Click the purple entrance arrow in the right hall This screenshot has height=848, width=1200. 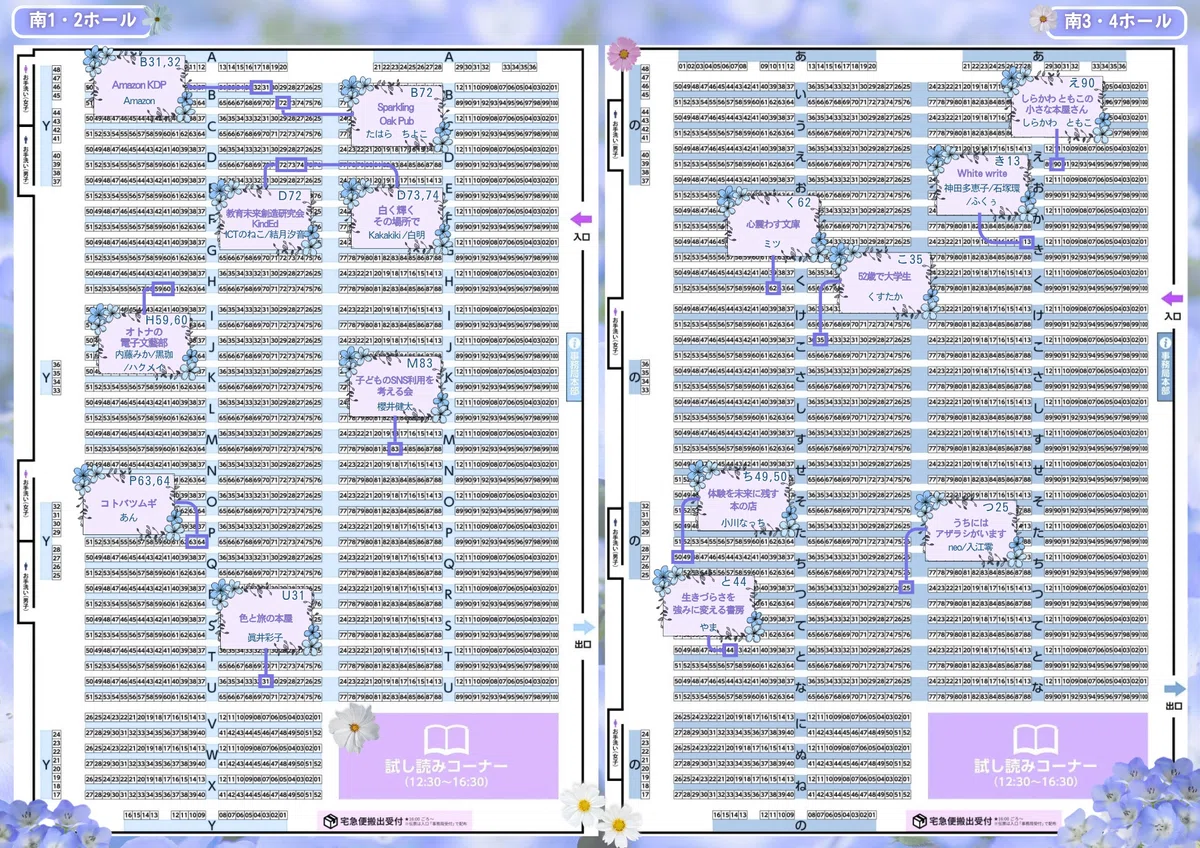coord(1174,297)
